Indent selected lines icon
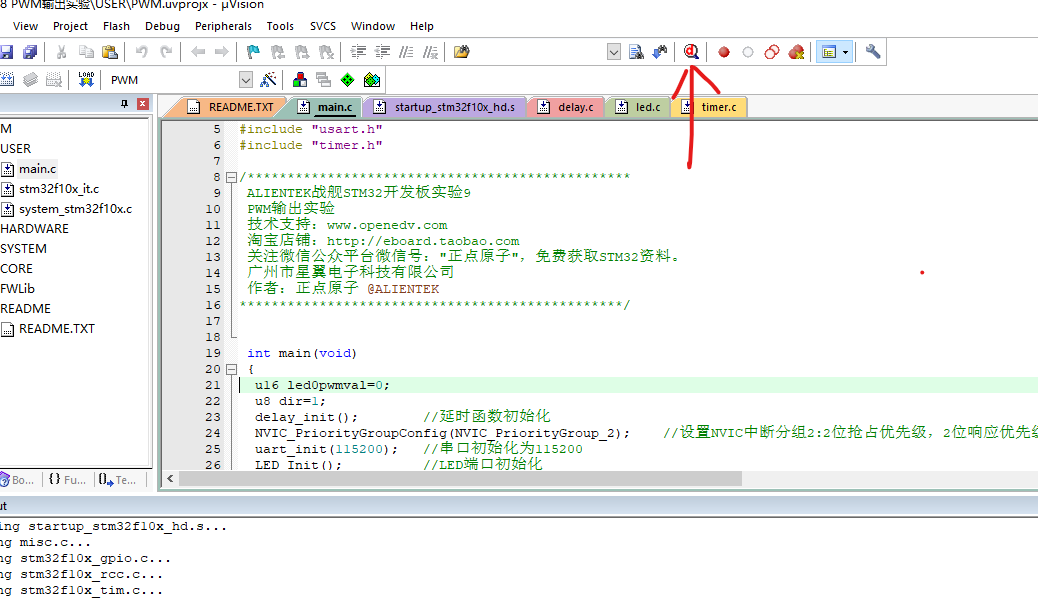 [358, 52]
